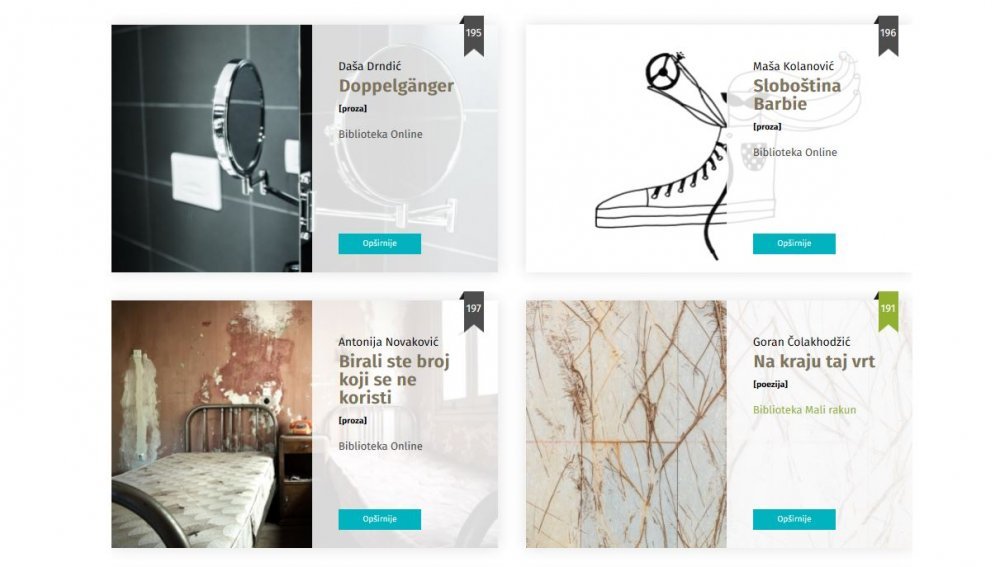Click the bathroom mirror cover photo
1000x567 pixels.
(x=212, y=149)
